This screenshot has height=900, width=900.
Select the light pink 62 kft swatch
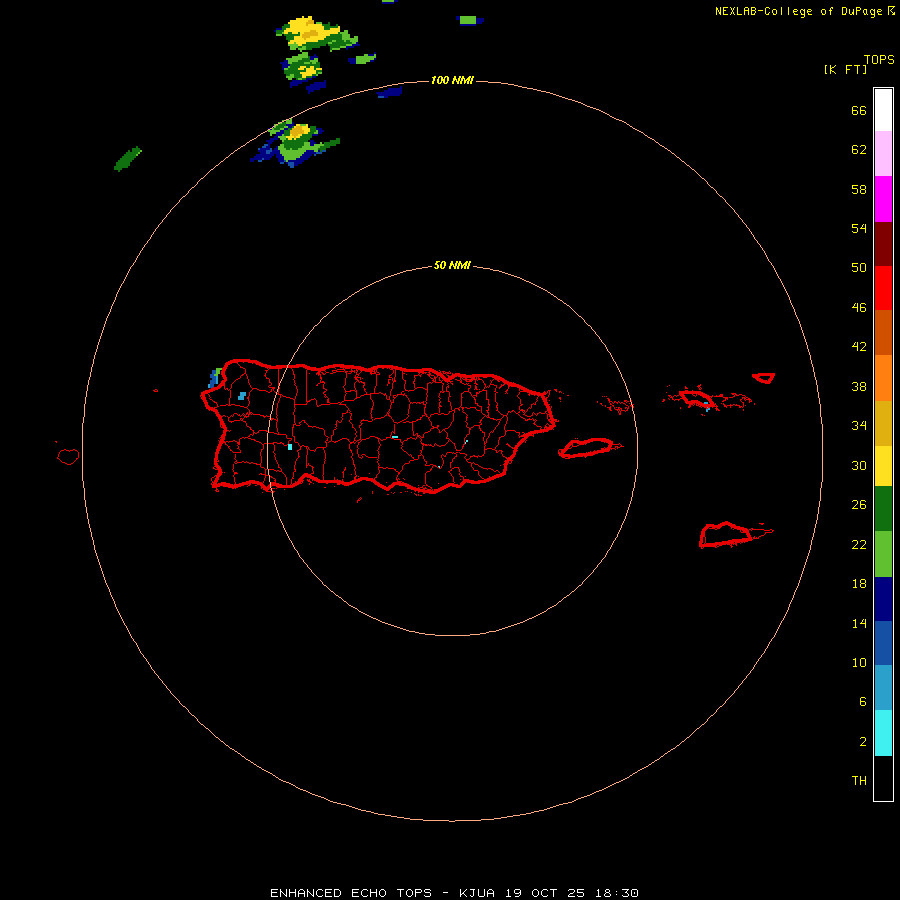coord(883,154)
